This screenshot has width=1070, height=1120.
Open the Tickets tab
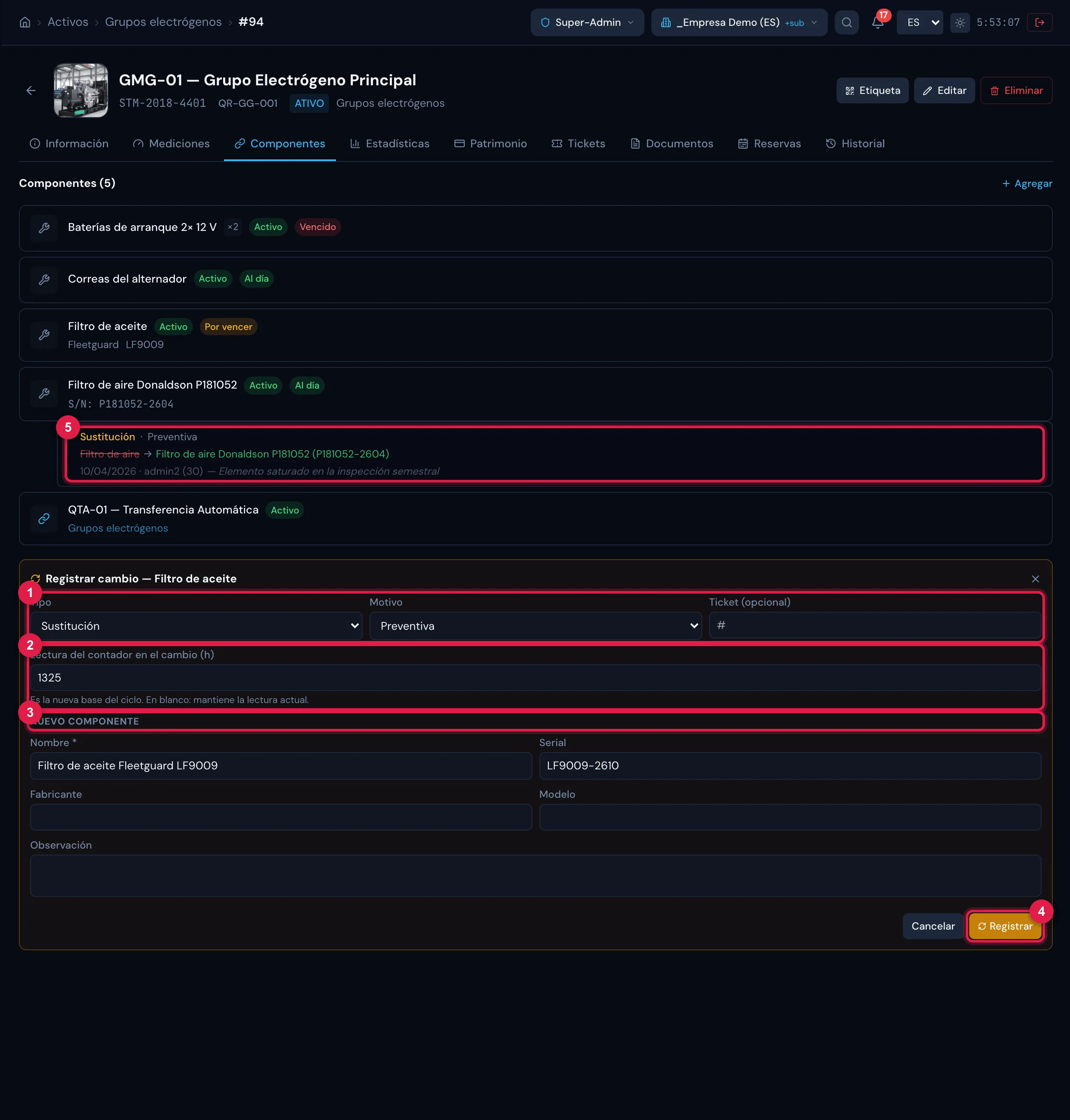click(579, 144)
